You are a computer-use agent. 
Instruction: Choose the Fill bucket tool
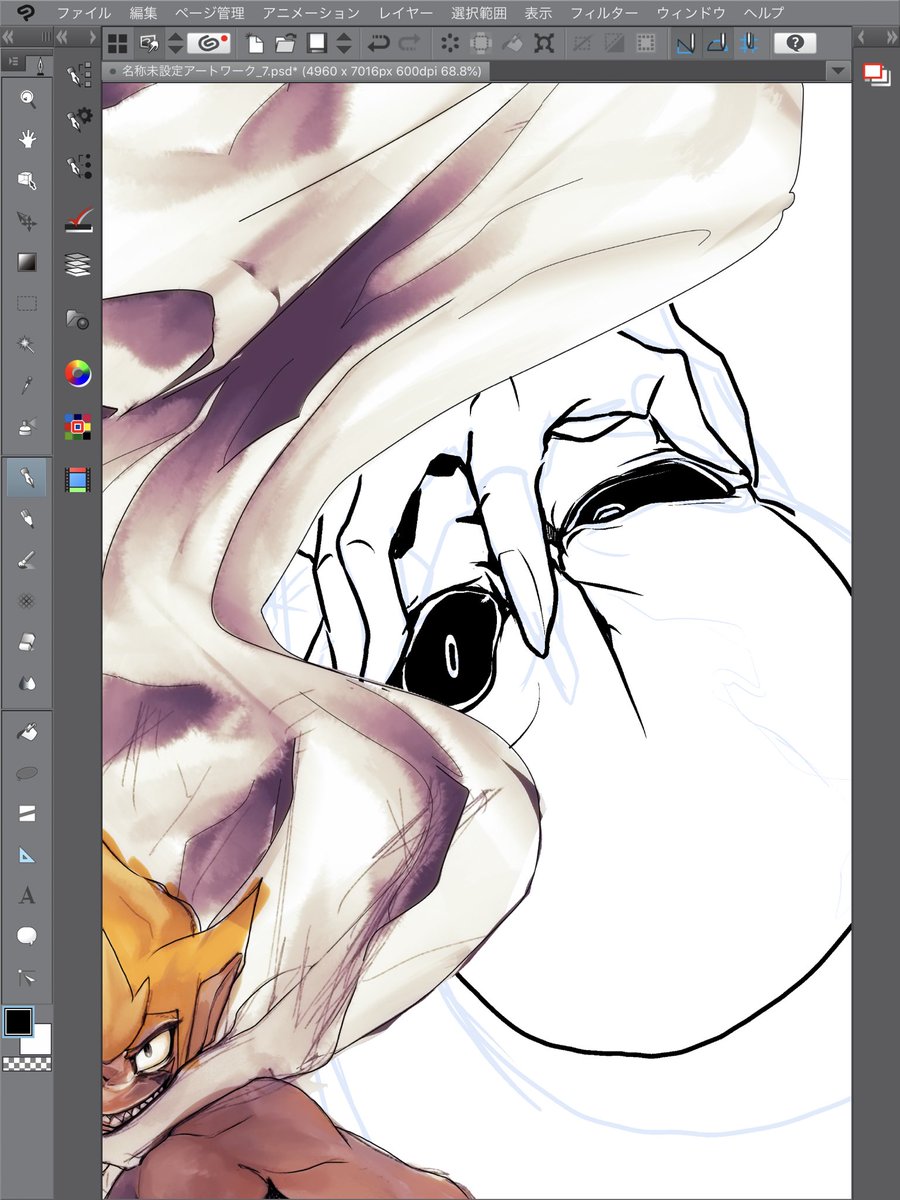click(x=27, y=732)
